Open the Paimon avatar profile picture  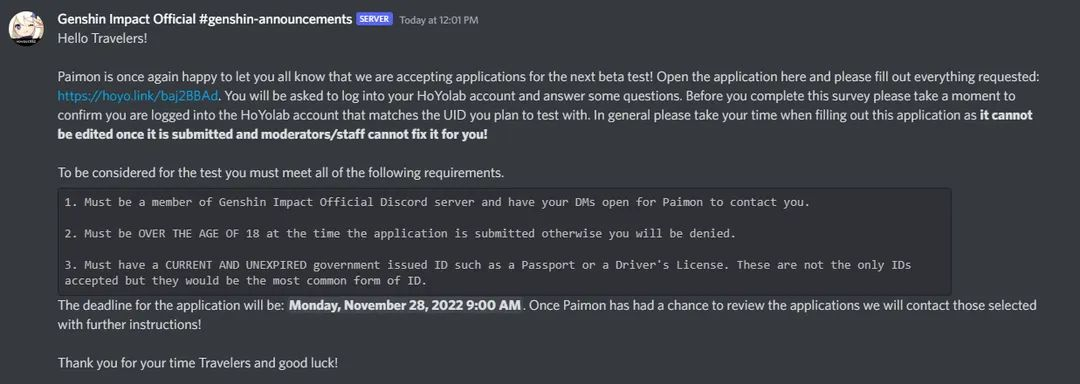click(28, 28)
